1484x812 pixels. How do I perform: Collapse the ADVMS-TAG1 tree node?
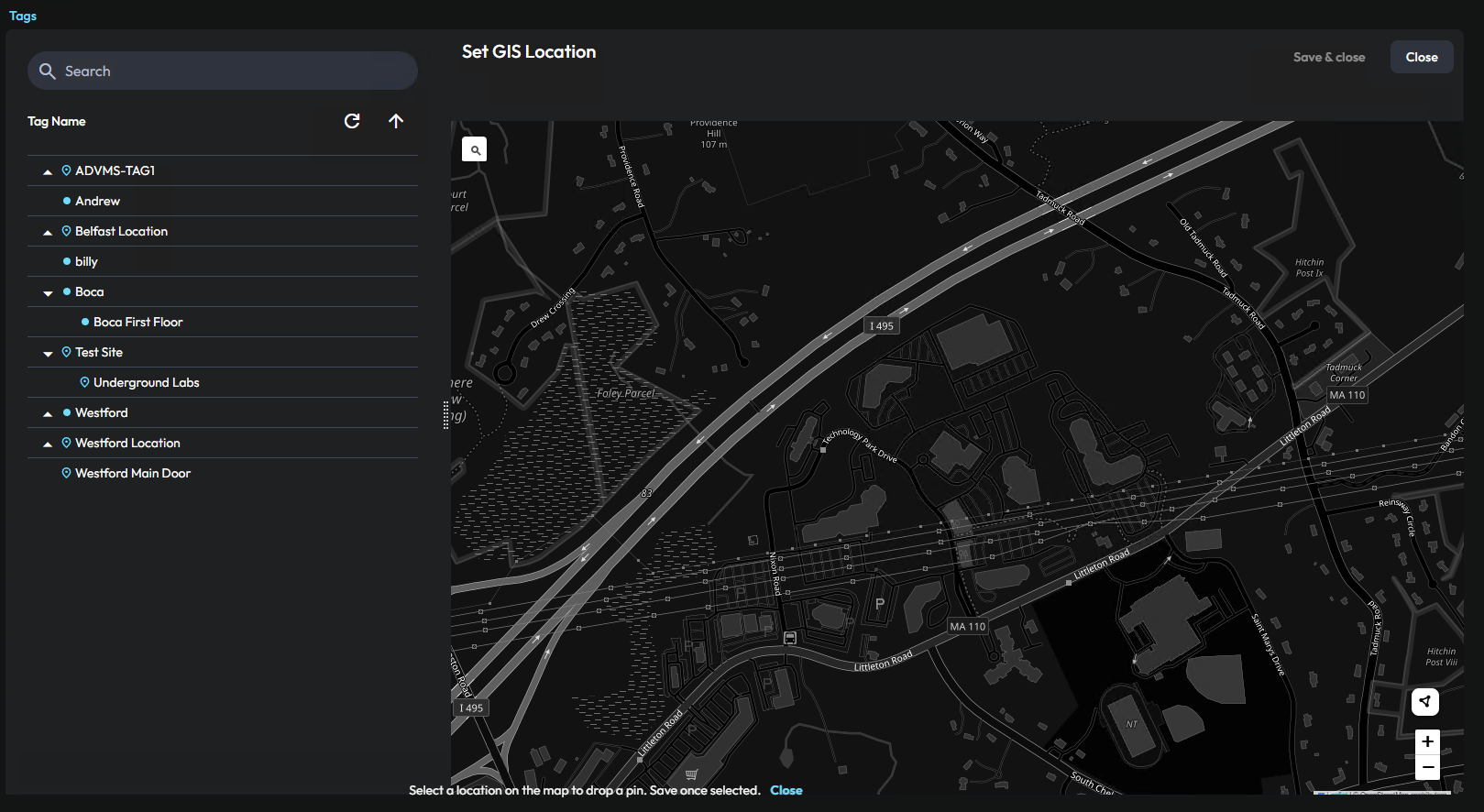[x=48, y=171]
